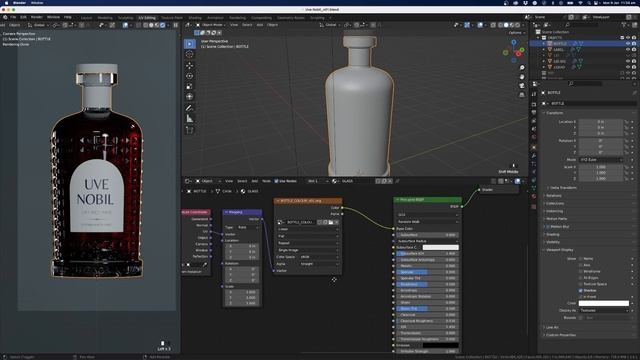Select the Scale tool in the viewport toolbar
640x360 pixels.
point(189,87)
